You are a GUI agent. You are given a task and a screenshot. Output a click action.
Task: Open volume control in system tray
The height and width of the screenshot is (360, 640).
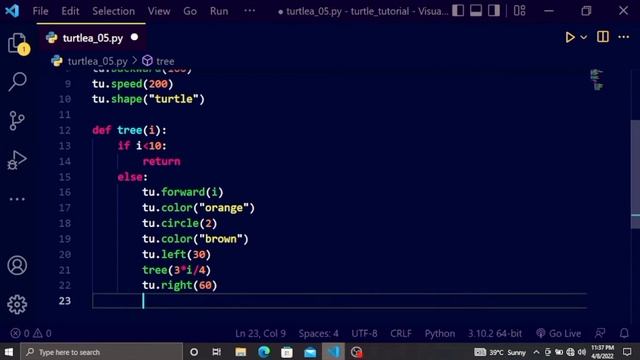click(x=582, y=352)
